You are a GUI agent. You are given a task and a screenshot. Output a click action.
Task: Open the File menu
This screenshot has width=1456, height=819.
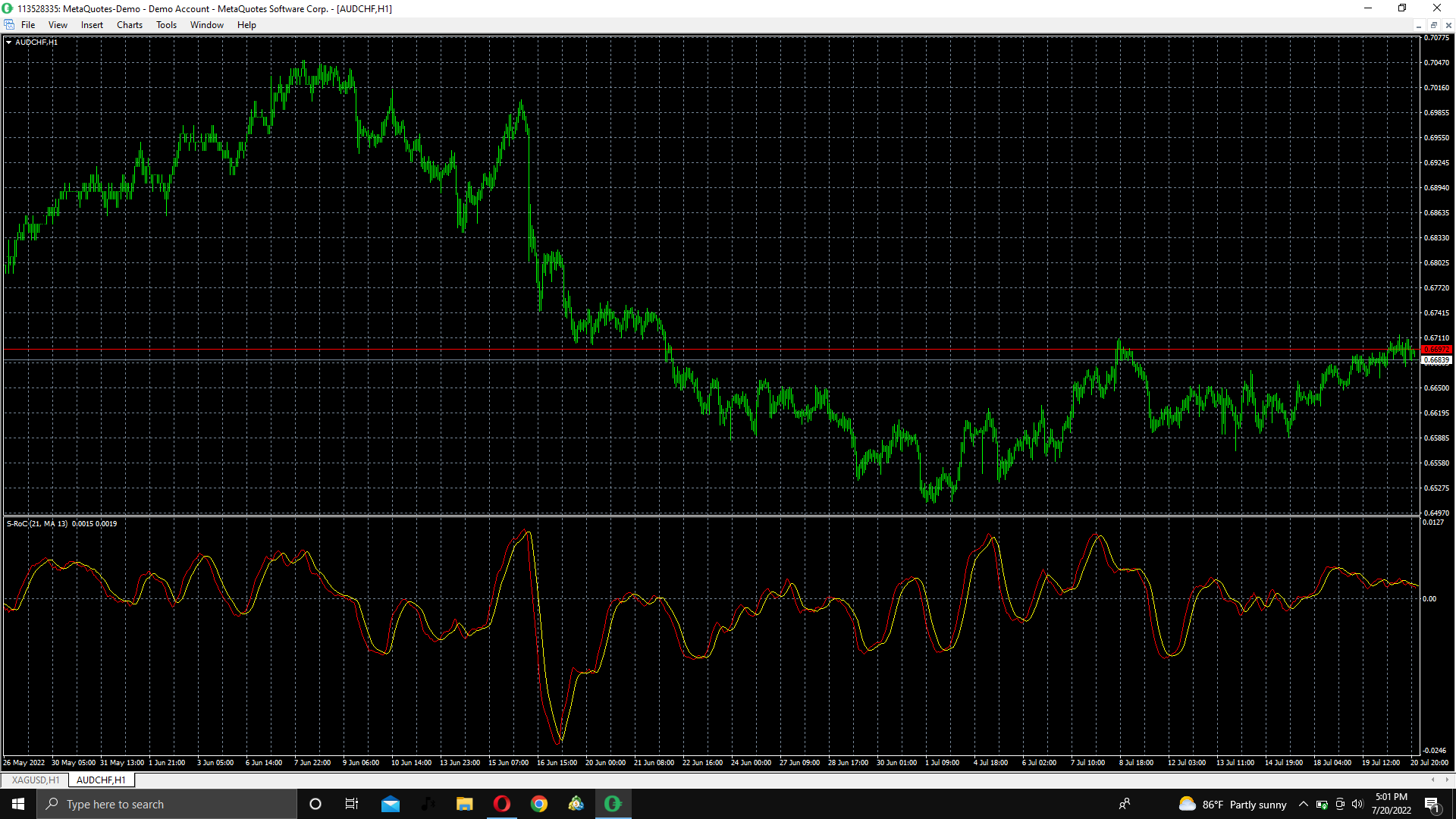pyautogui.click(x=28, y=25)
